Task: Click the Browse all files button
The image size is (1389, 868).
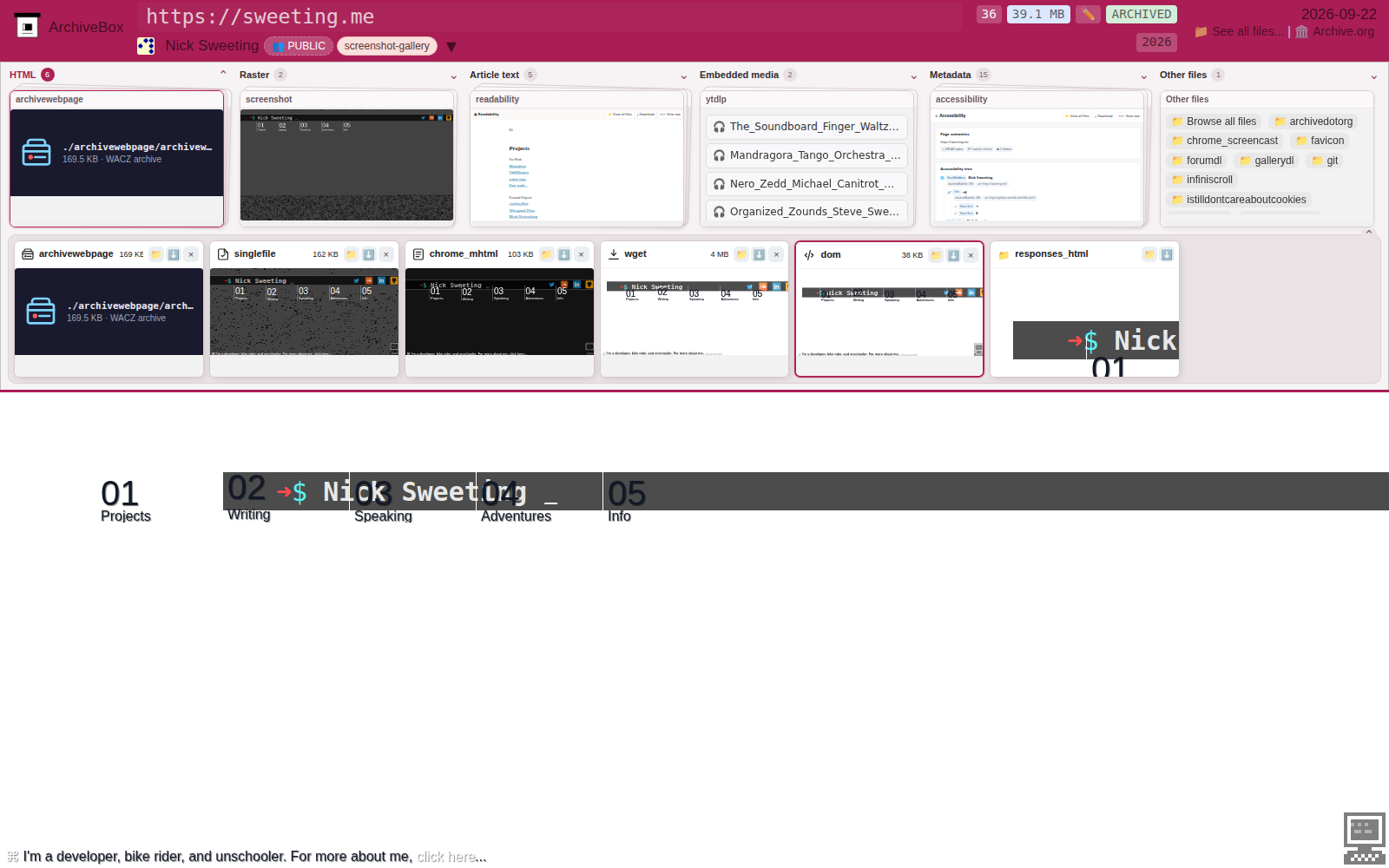Action: coord(1214,122)
